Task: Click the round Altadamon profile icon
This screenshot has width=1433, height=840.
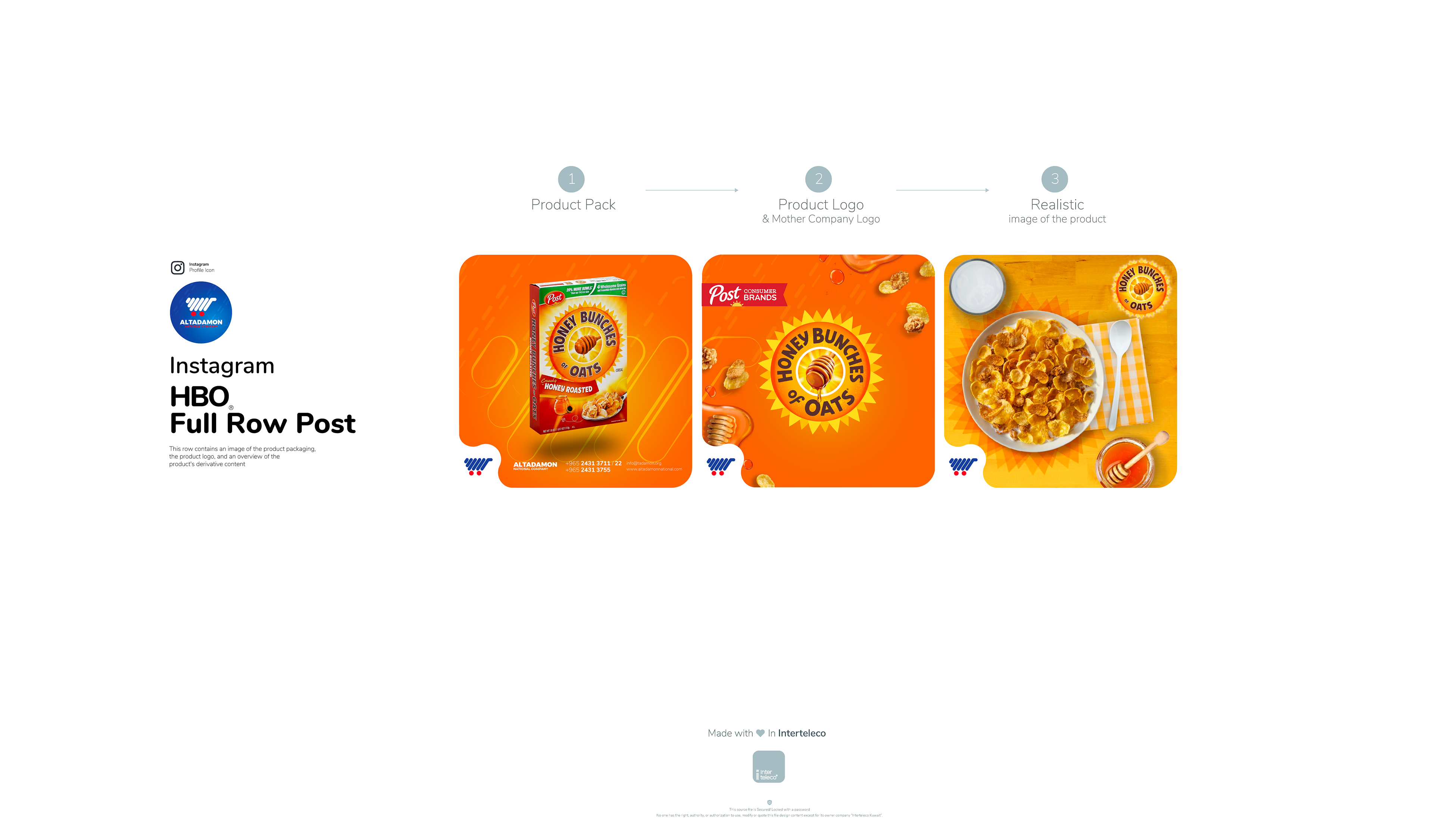Action: coord(201,313)
